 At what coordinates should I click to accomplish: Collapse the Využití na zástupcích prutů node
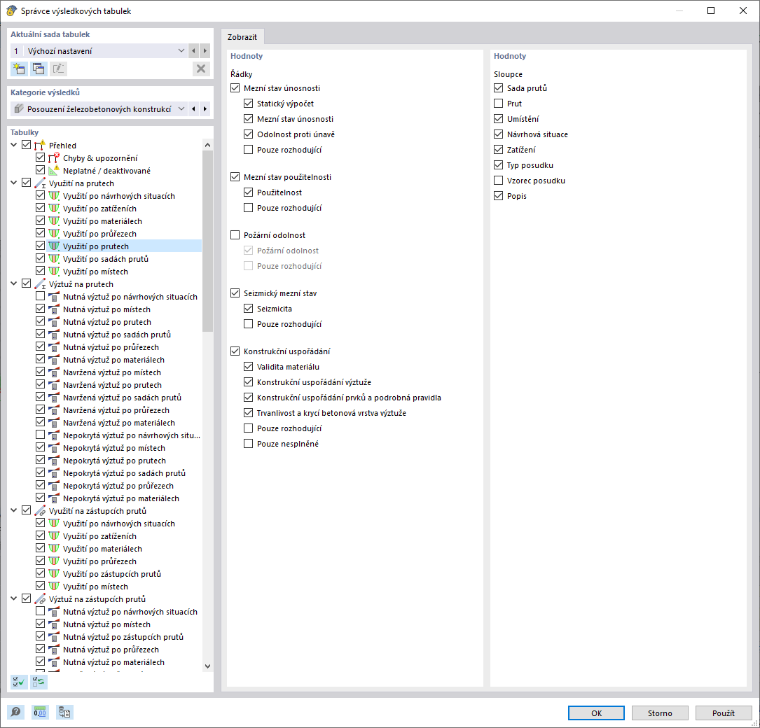point(14,510)
